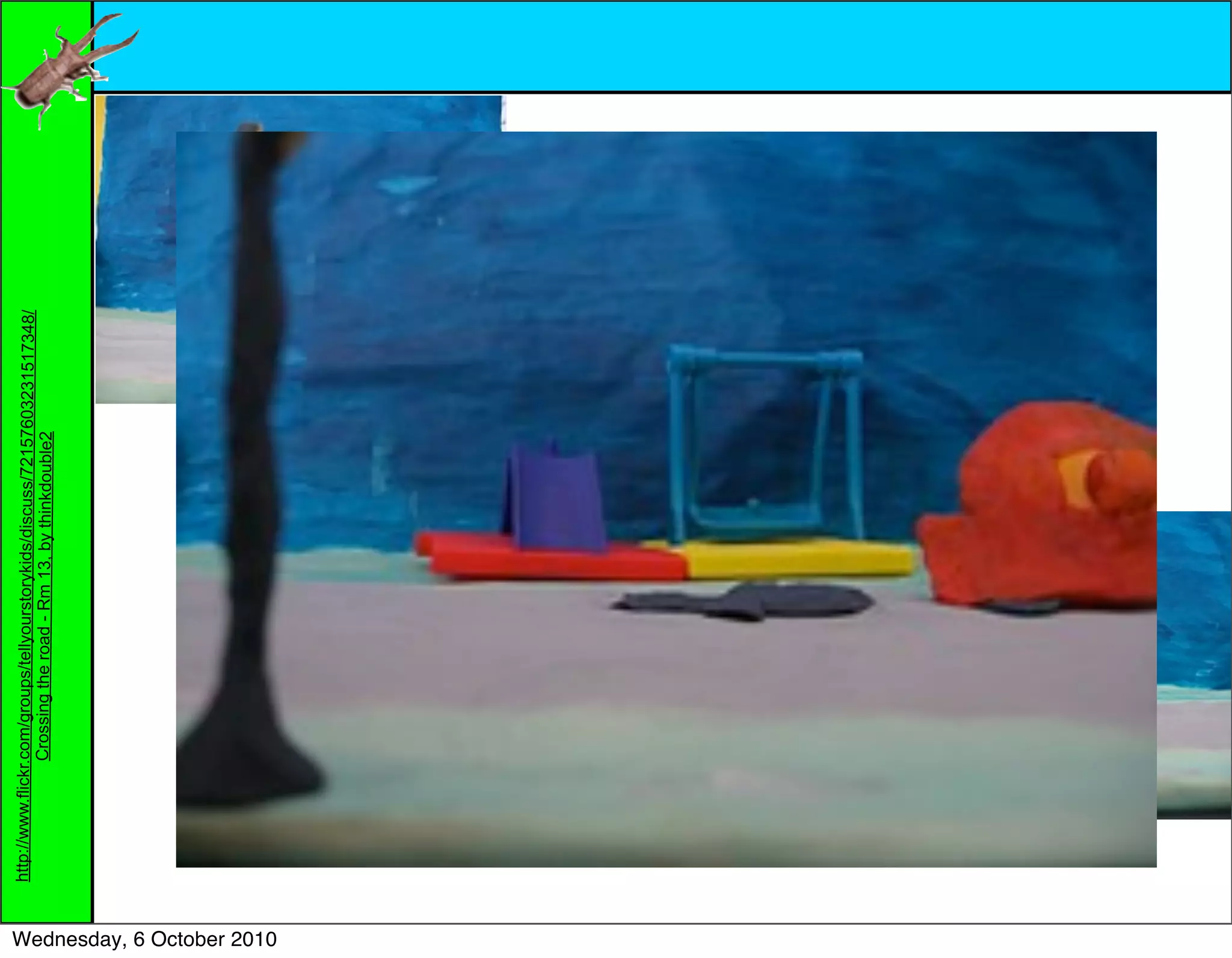Click the empty cyan title bar
Screen dimensions: 1232x958
662,47
